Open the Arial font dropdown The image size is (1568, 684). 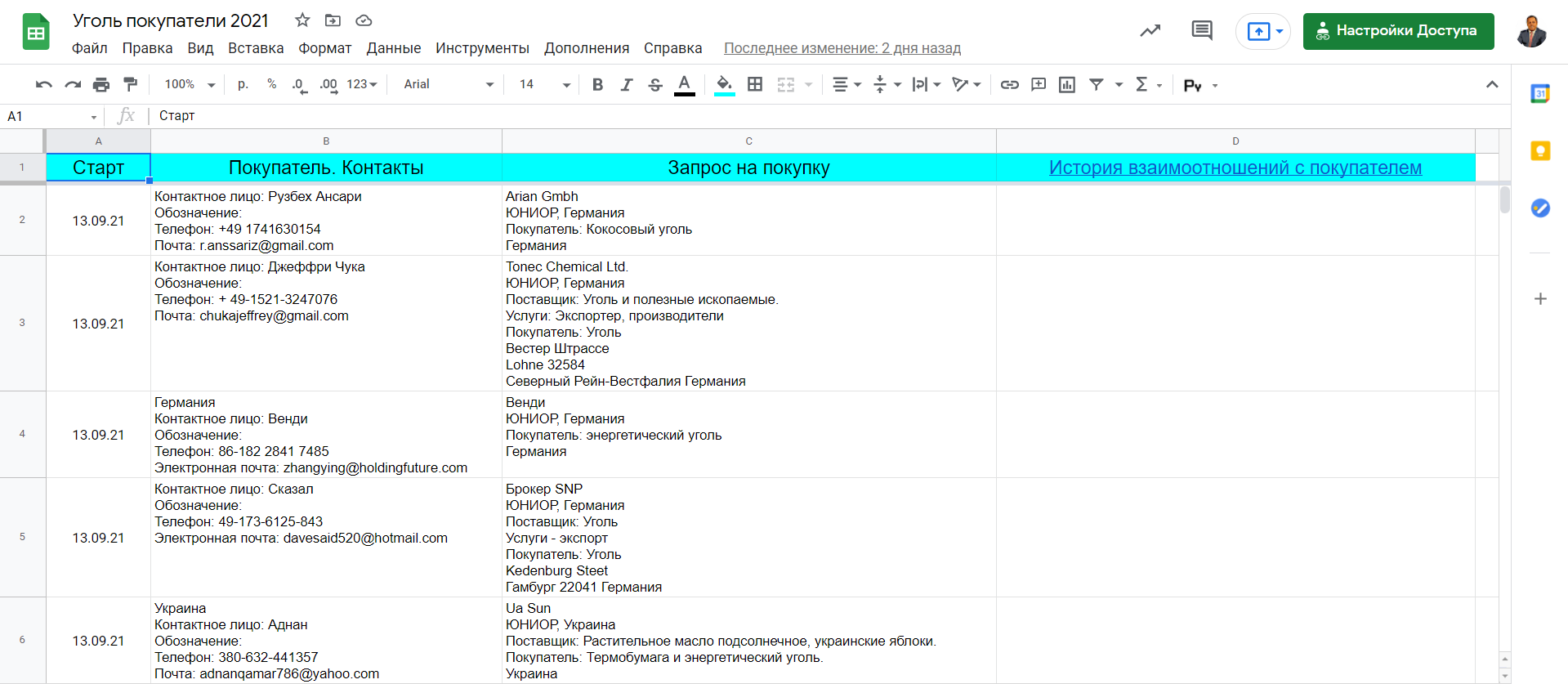(x=449, y=84)
